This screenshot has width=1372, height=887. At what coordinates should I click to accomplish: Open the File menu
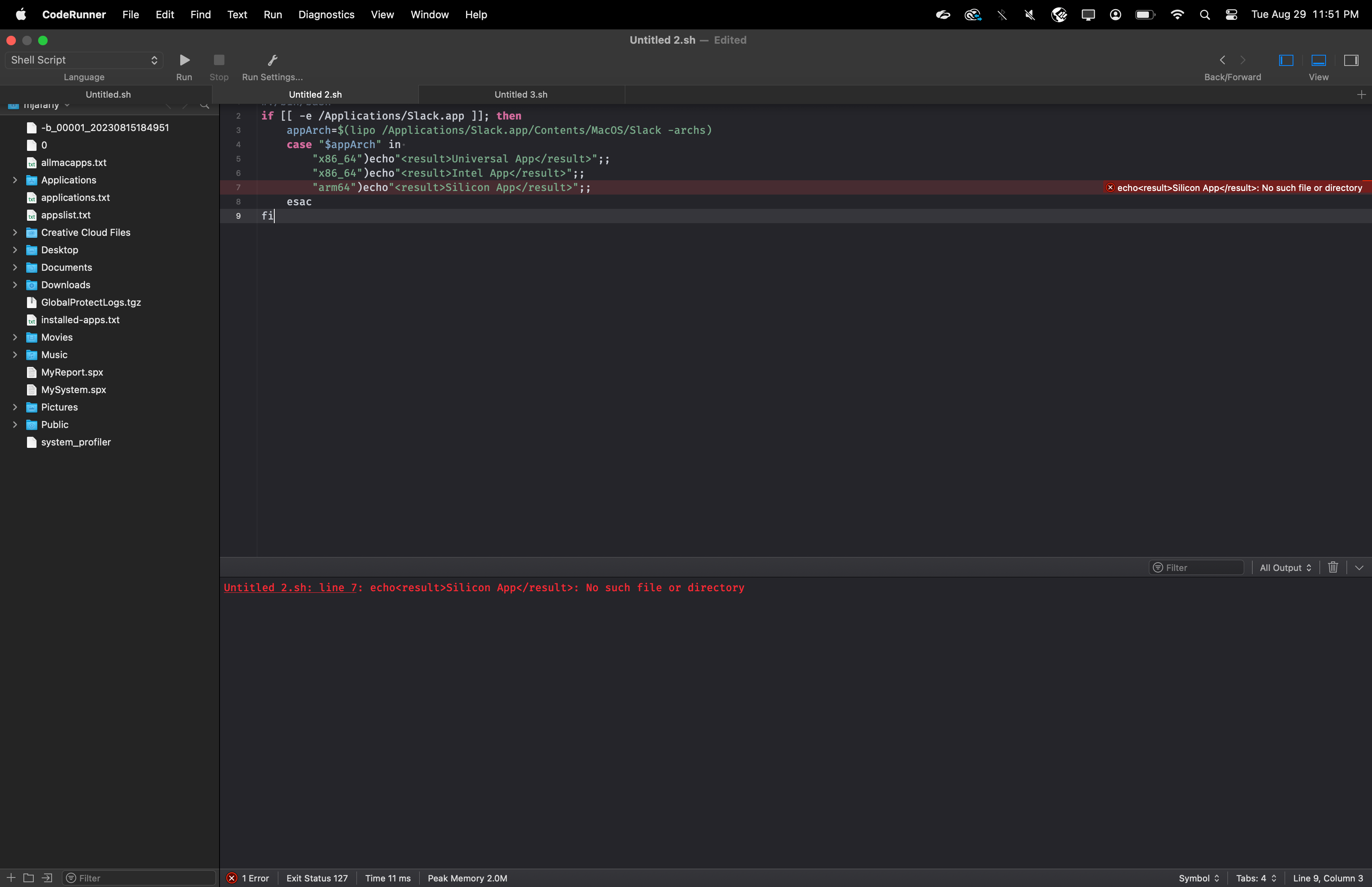pyautogui.click(x=131, y=14)
